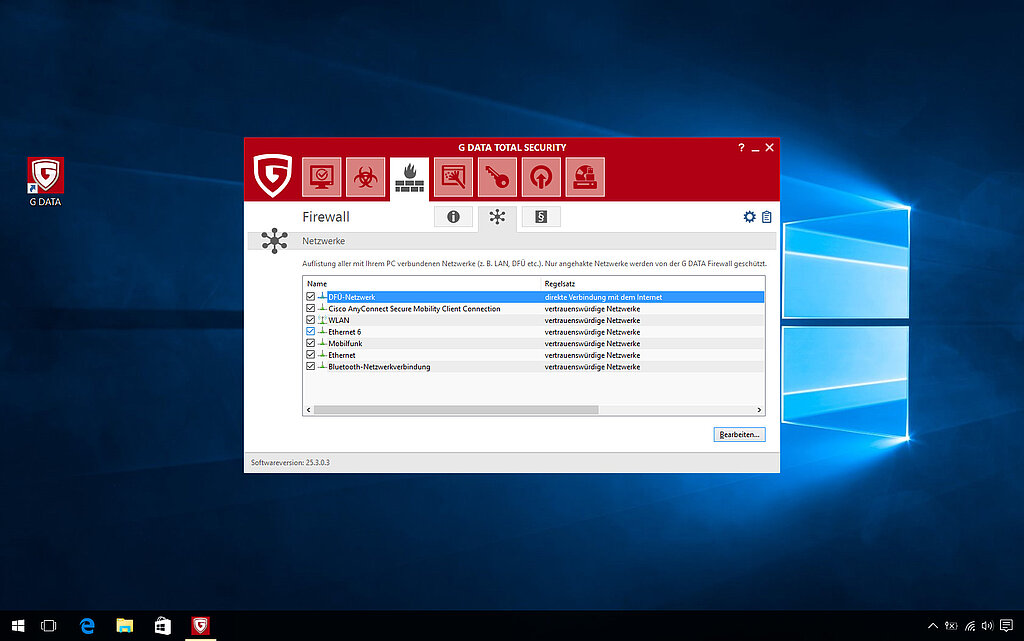Select the Firewall brick wall icon

pyautogui.click(x=409, y=178)
